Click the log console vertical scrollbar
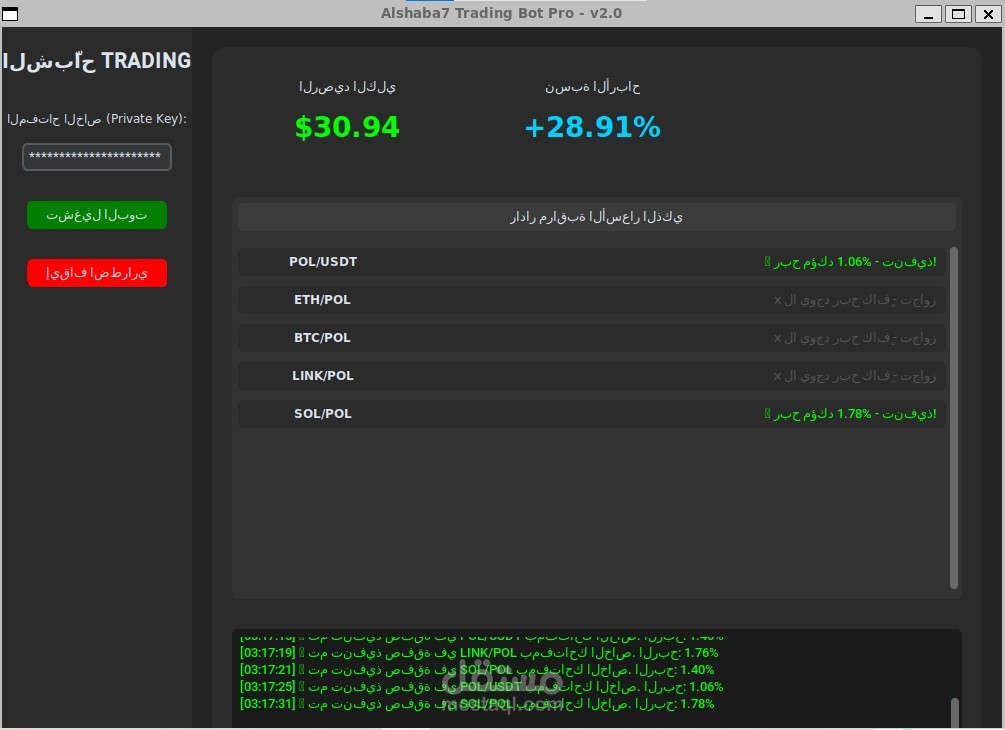Screen dimensions: 1005x730 point(954,712)
